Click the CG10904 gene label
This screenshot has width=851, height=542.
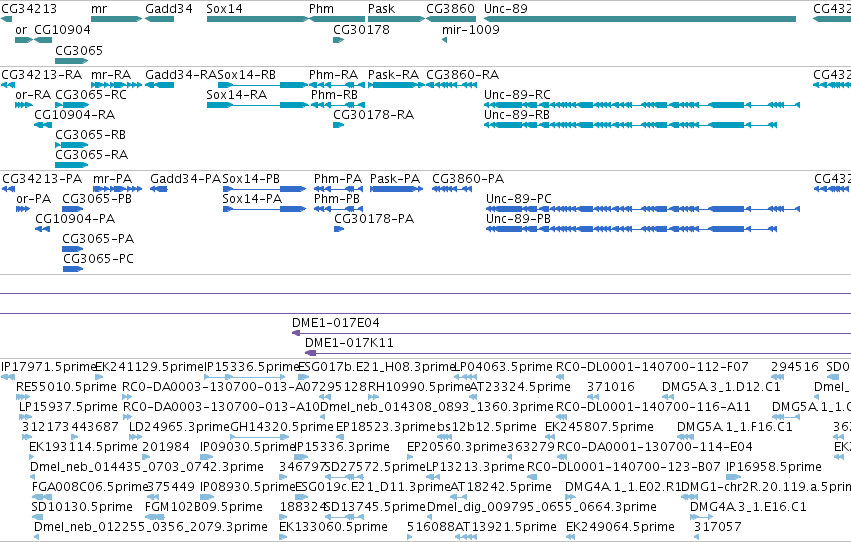[x=62, y=29]
